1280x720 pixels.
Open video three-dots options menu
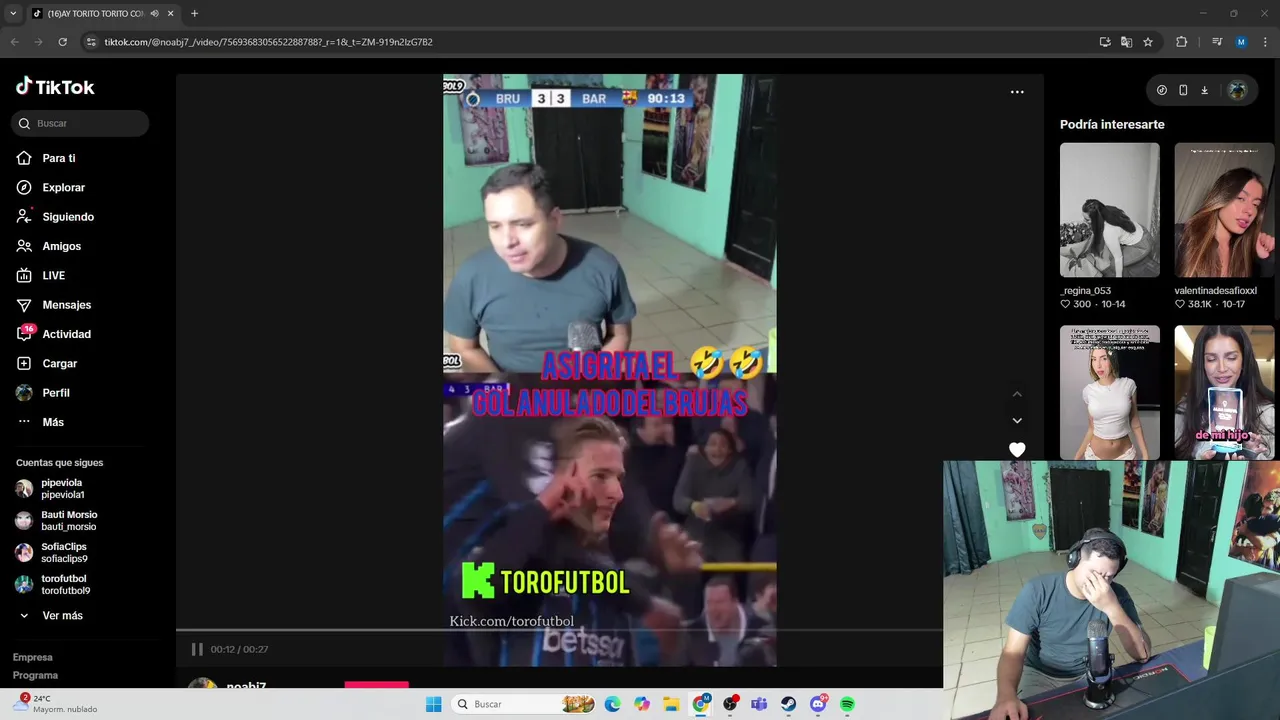(x=1017, y=92)
